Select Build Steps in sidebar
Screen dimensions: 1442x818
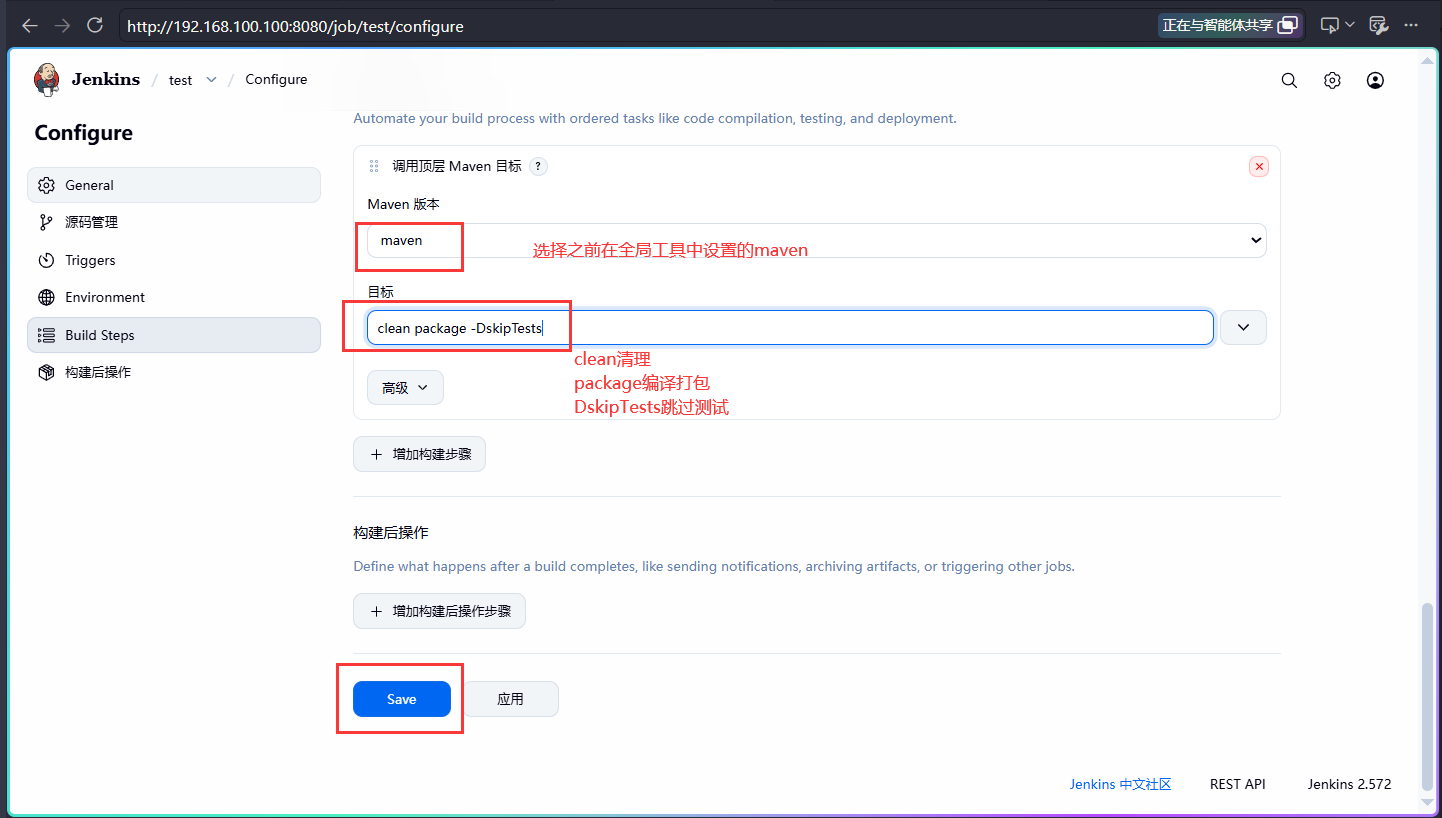[x=174, y=335]
